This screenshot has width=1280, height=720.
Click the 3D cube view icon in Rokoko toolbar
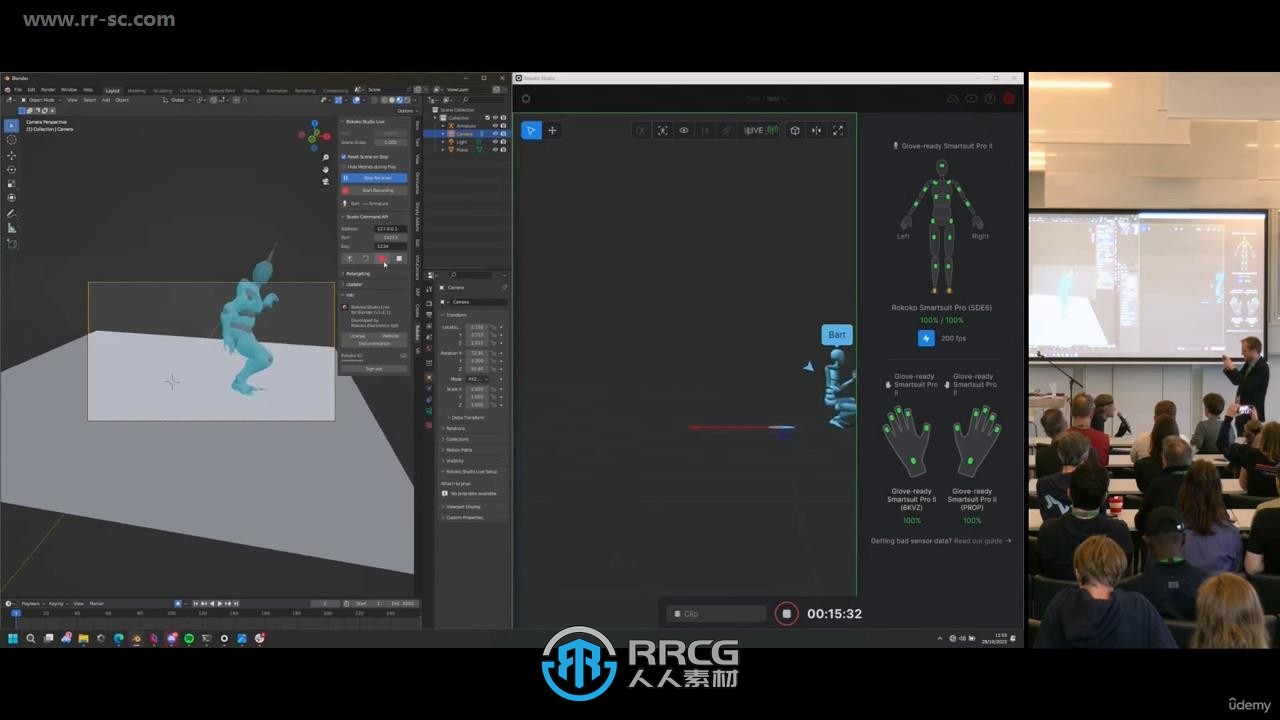[x=795, y=130]
